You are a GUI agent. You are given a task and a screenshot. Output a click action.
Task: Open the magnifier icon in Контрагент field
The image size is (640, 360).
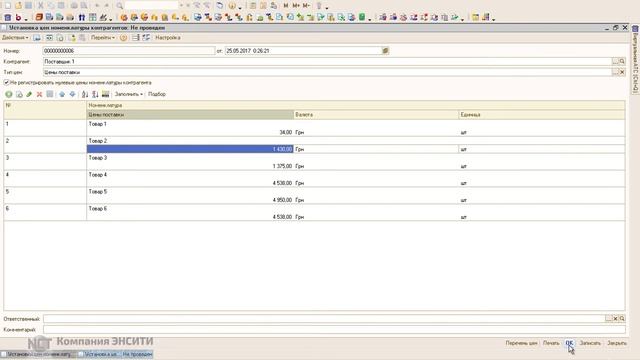pos(622,61)
